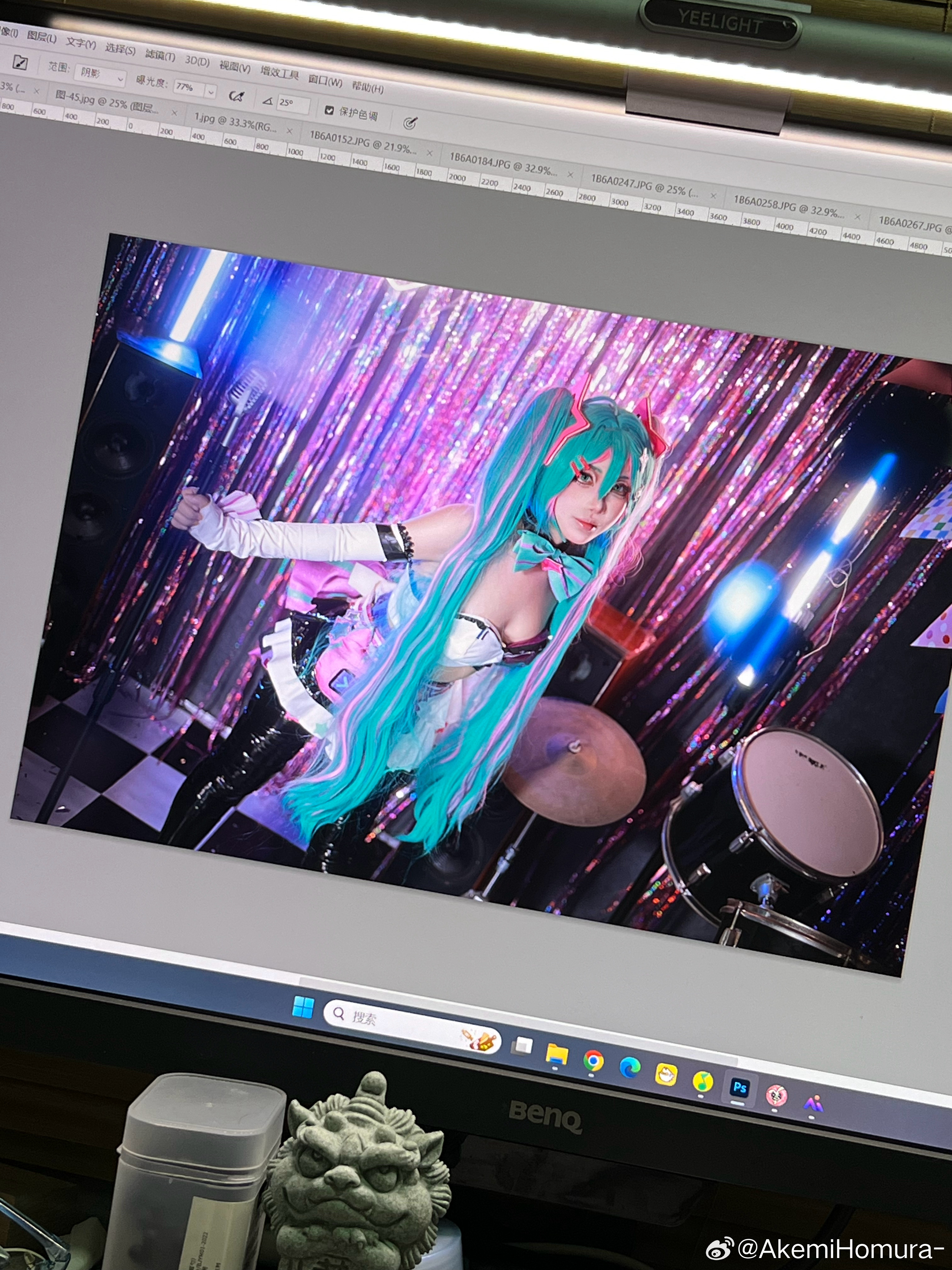Close the 1B6A0184.JPG tab
Image resolution: width=952 pixels, height=1270 pixels.
coord(570,174)
